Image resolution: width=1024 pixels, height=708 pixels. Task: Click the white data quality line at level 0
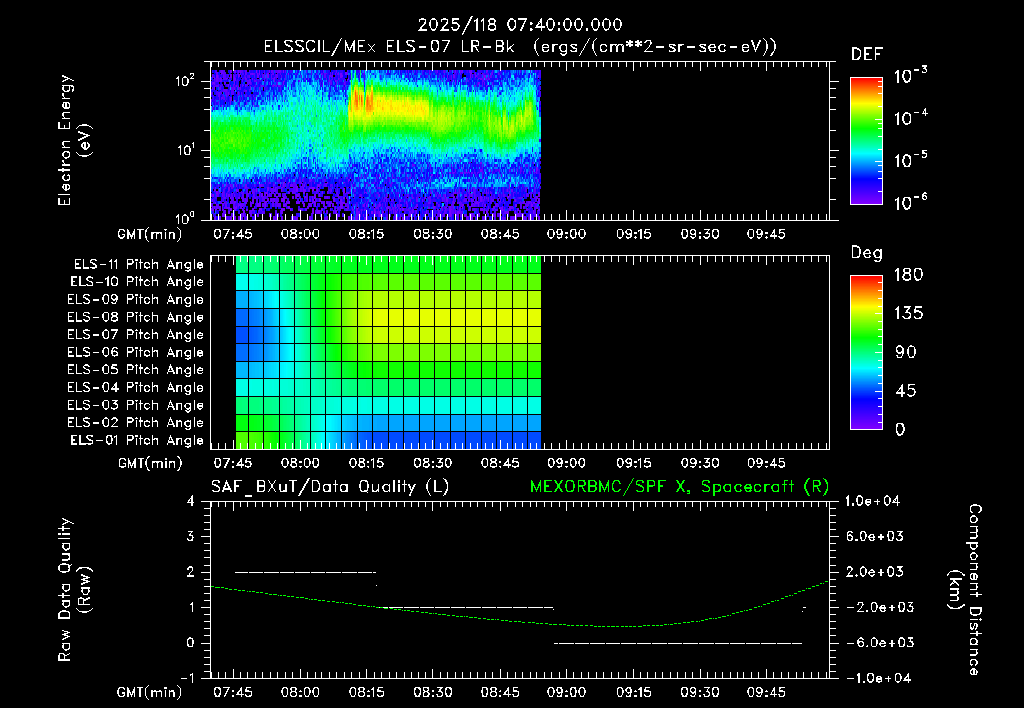tap(678, 643)
